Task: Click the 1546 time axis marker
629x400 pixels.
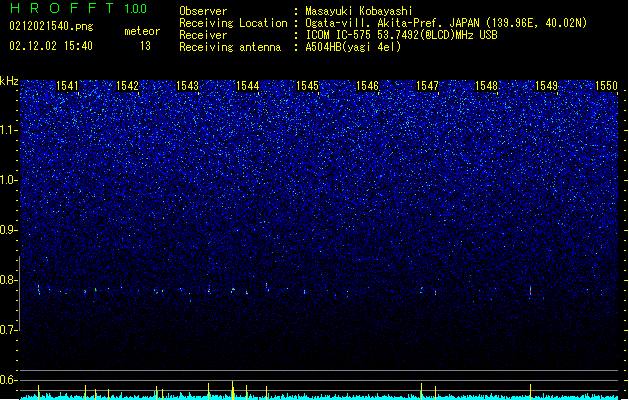Action: [367, 86]
